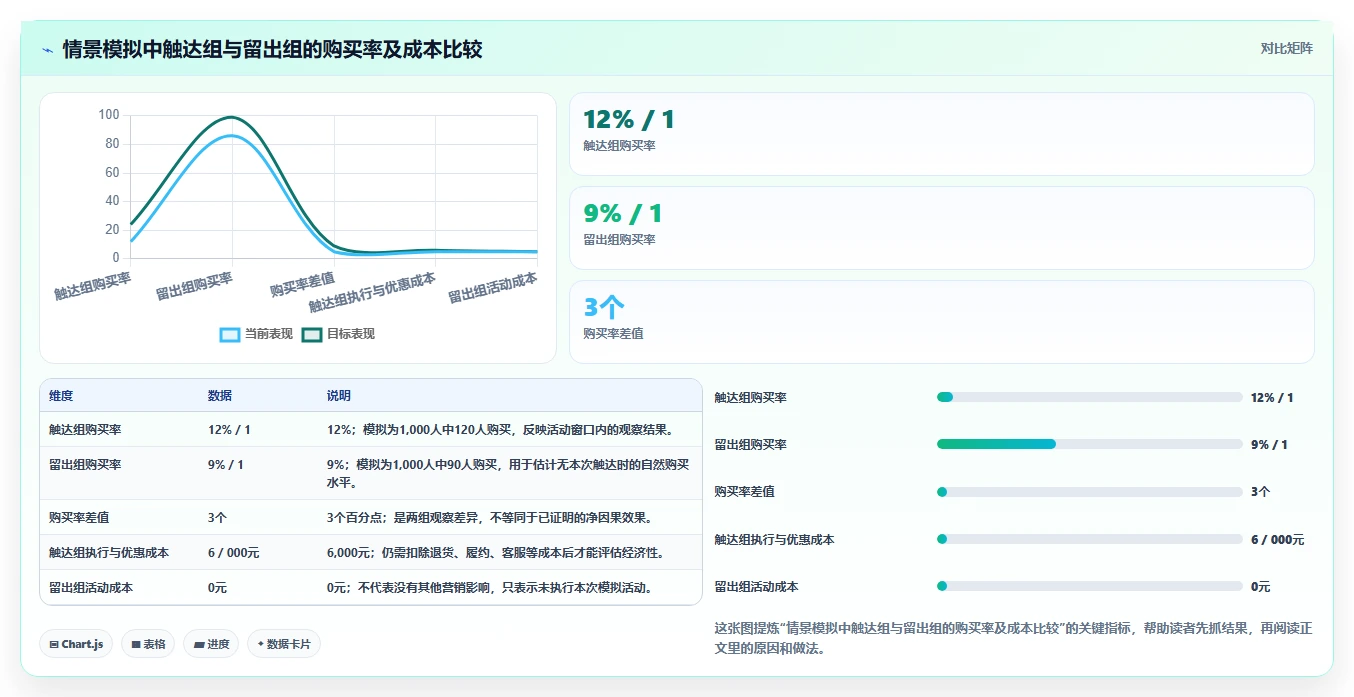Click the 留出组活动成本 progress bar
Viewport: 1354px width, 697px height.
[1089, 586]
